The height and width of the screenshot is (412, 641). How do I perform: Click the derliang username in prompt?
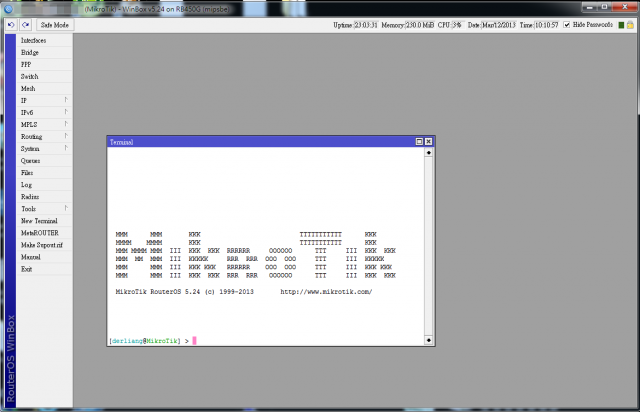click(x=127, y=341)
